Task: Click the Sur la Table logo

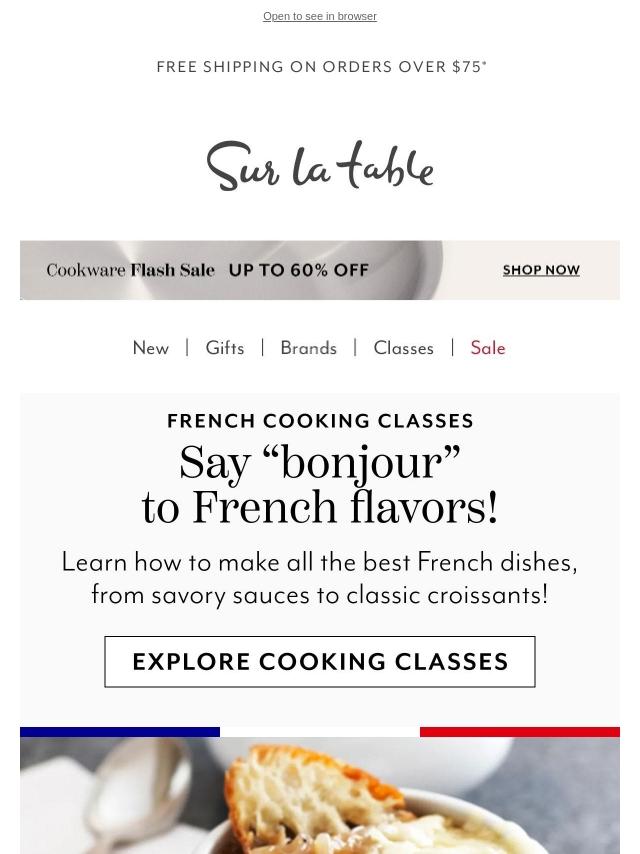Action: 320,166
